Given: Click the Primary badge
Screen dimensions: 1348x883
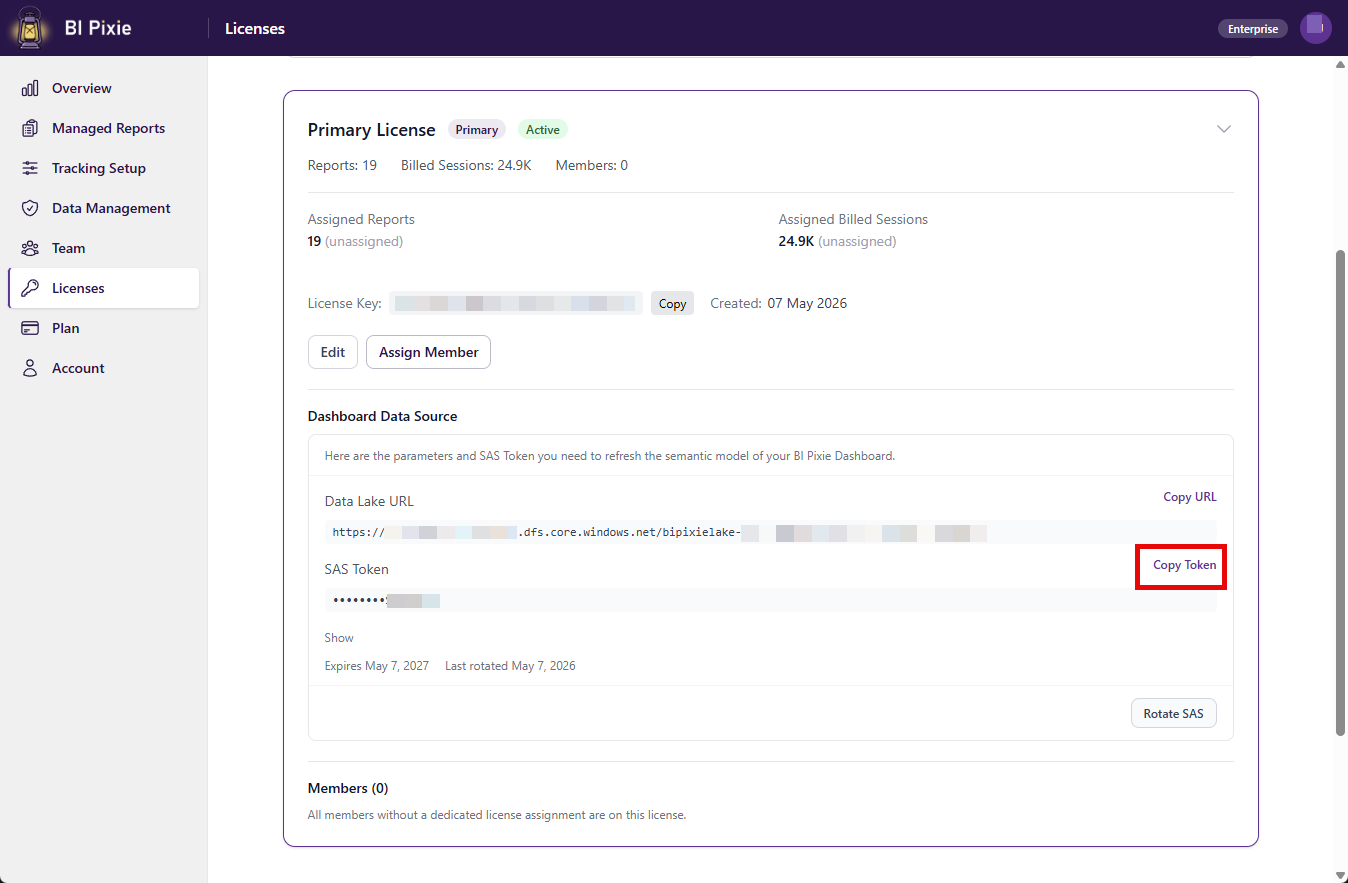Looking at the screenshot, I should pos(477,130).
